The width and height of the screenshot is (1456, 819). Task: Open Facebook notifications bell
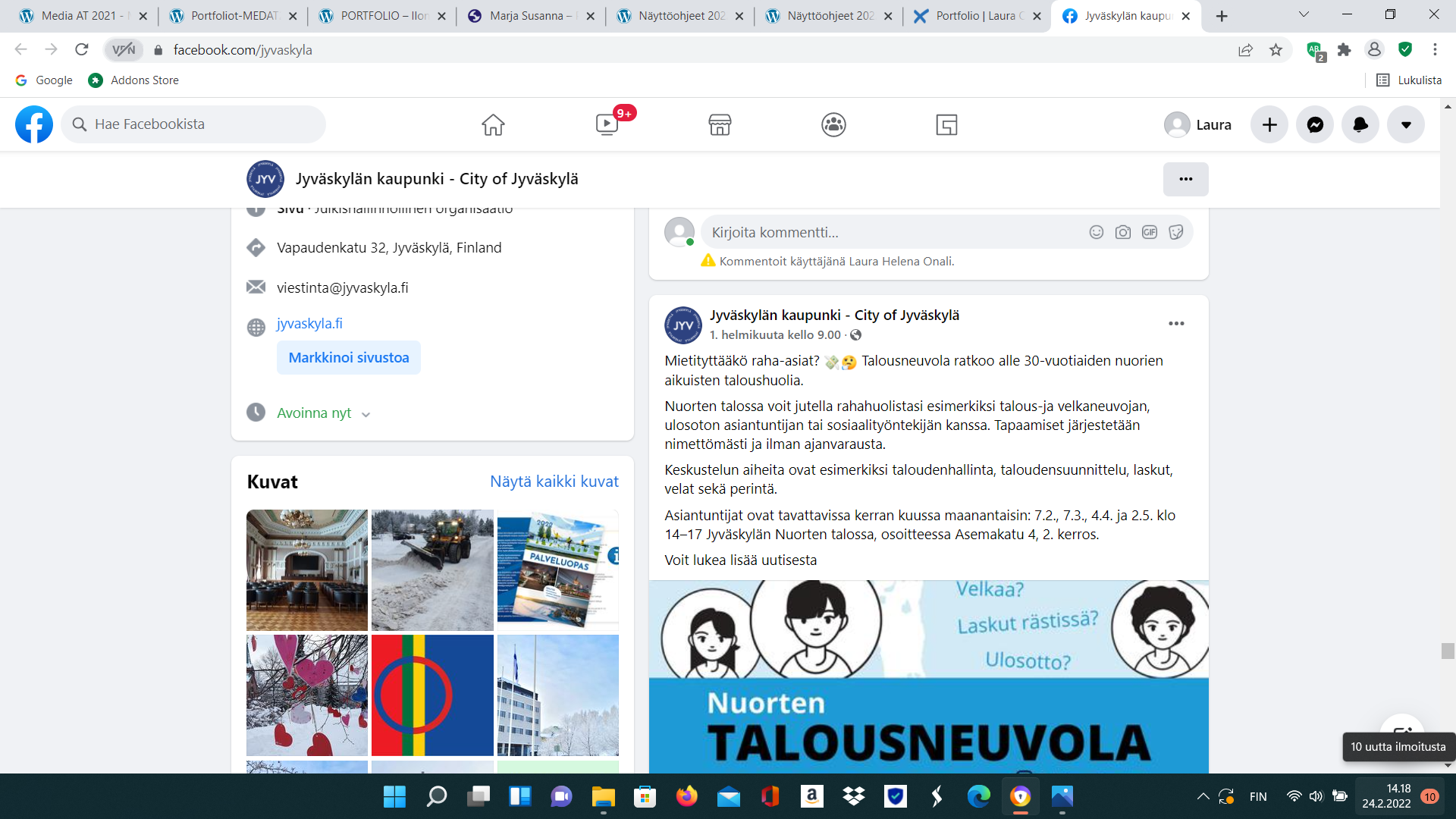pos(1360,124)
